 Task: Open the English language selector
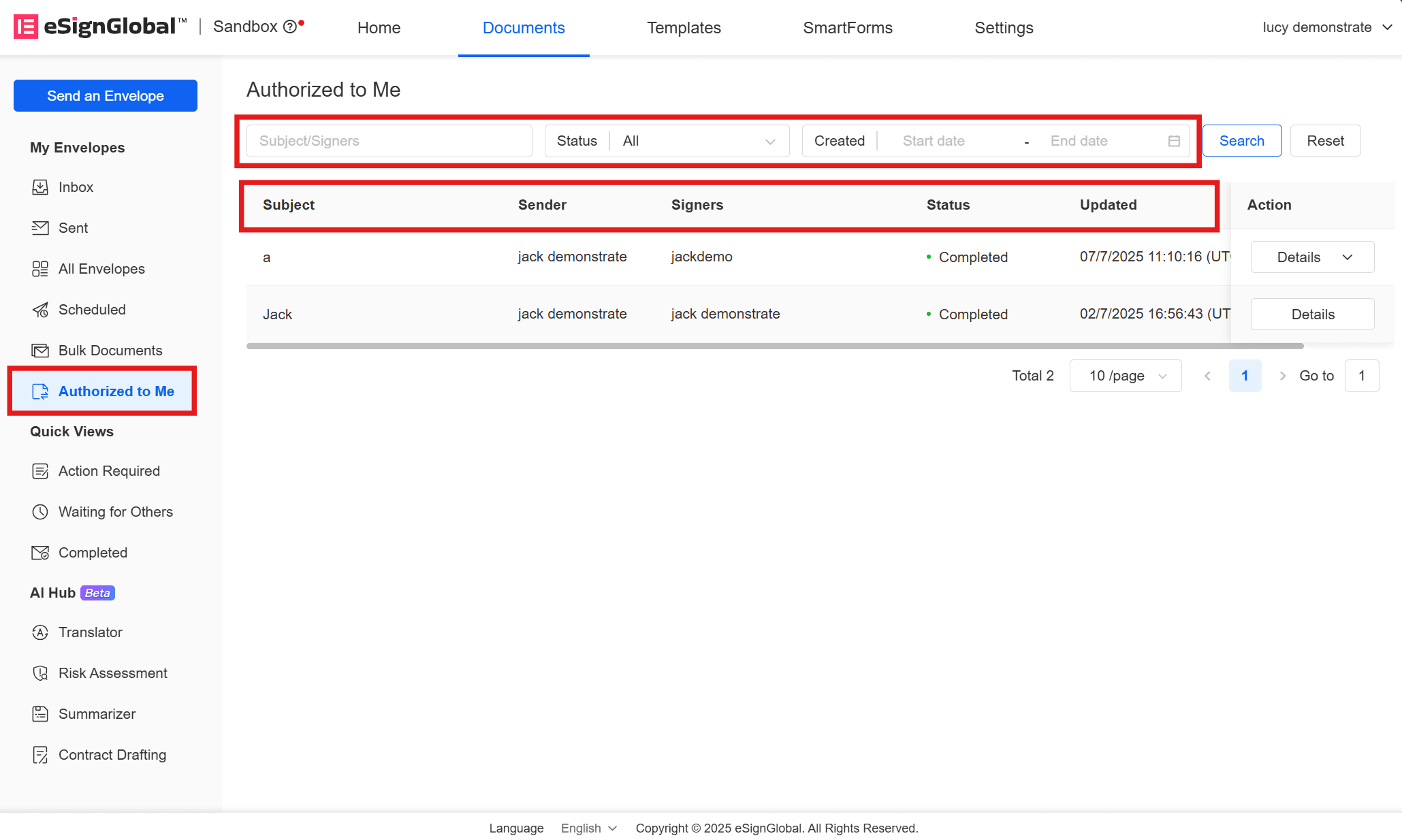coord(588,828)
